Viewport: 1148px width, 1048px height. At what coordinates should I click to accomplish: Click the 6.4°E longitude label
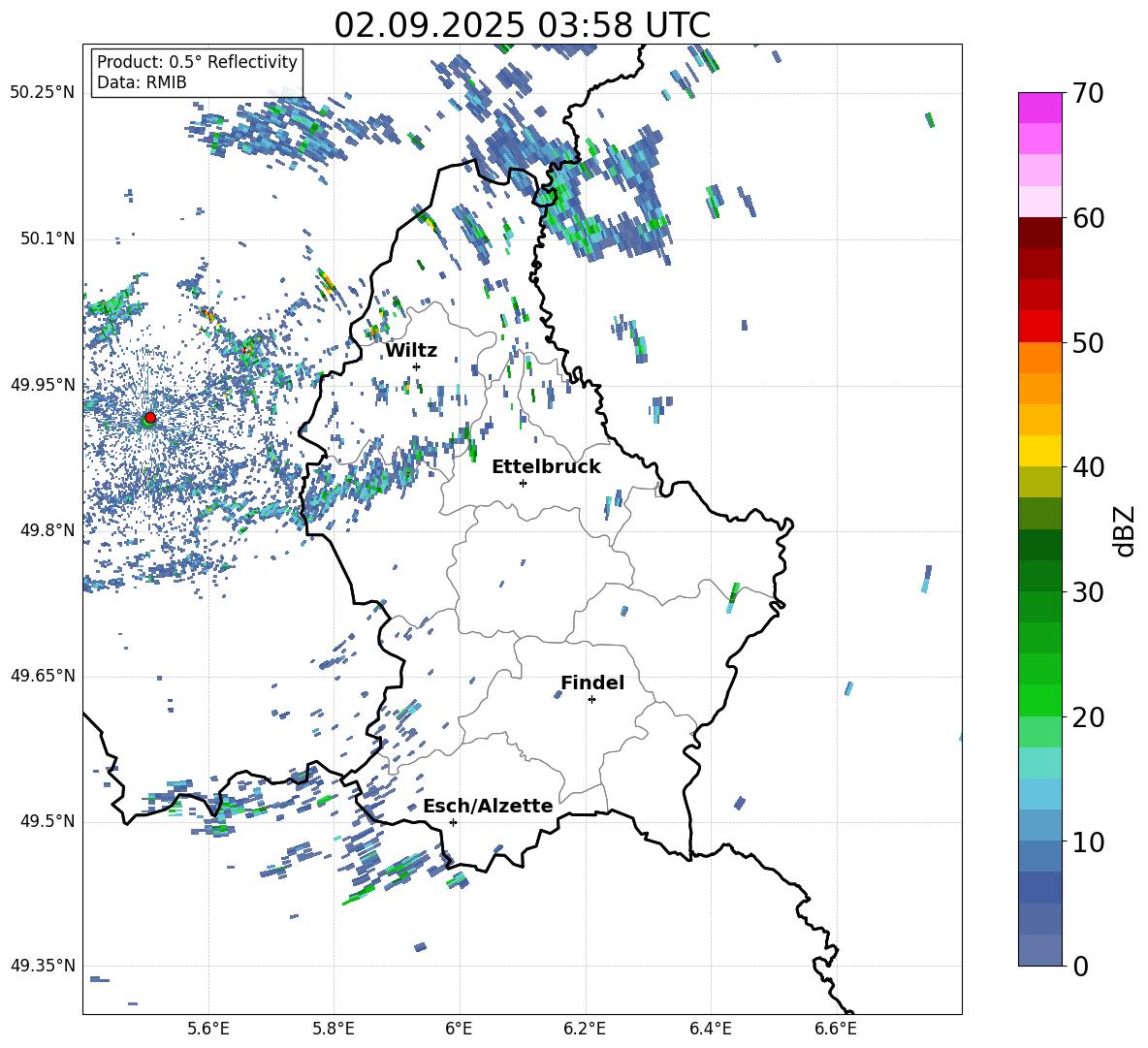click(x=710, y=1030)
